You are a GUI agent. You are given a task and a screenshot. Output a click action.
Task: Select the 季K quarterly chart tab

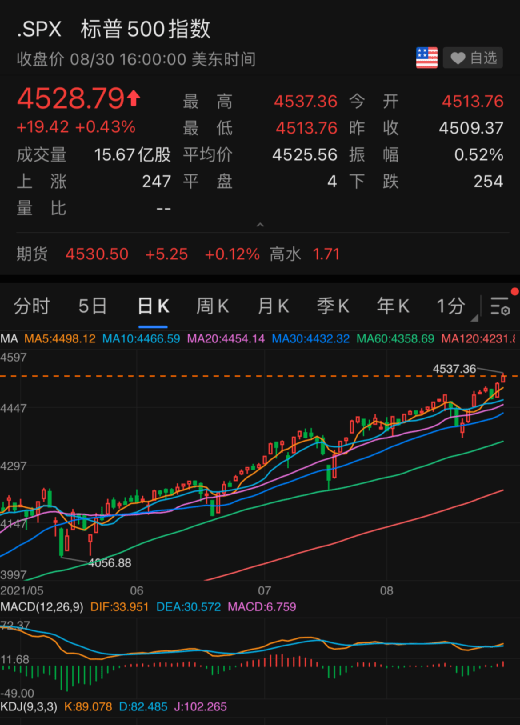(x=333, y=306)
